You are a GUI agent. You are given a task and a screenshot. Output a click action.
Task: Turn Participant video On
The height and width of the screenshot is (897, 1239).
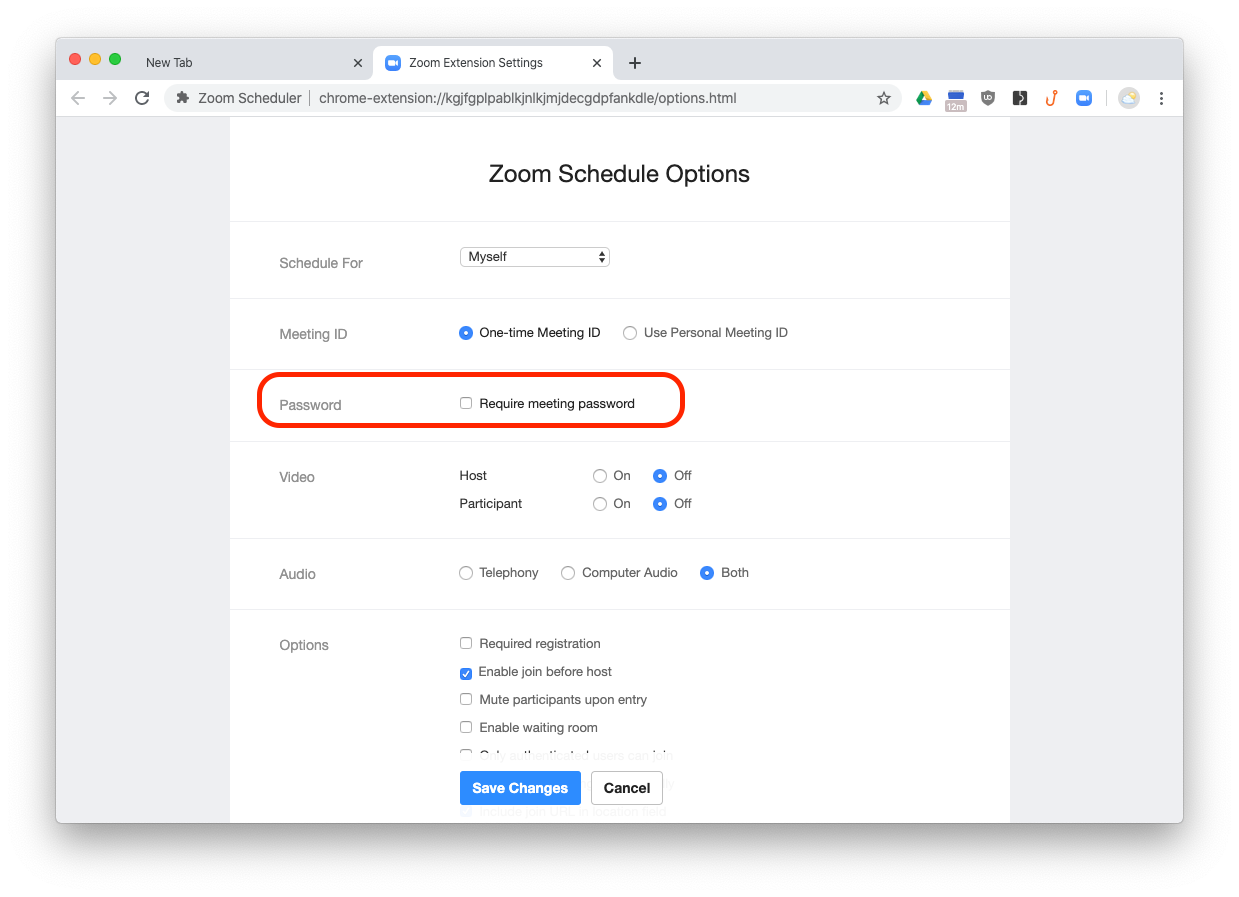[600, 504]
